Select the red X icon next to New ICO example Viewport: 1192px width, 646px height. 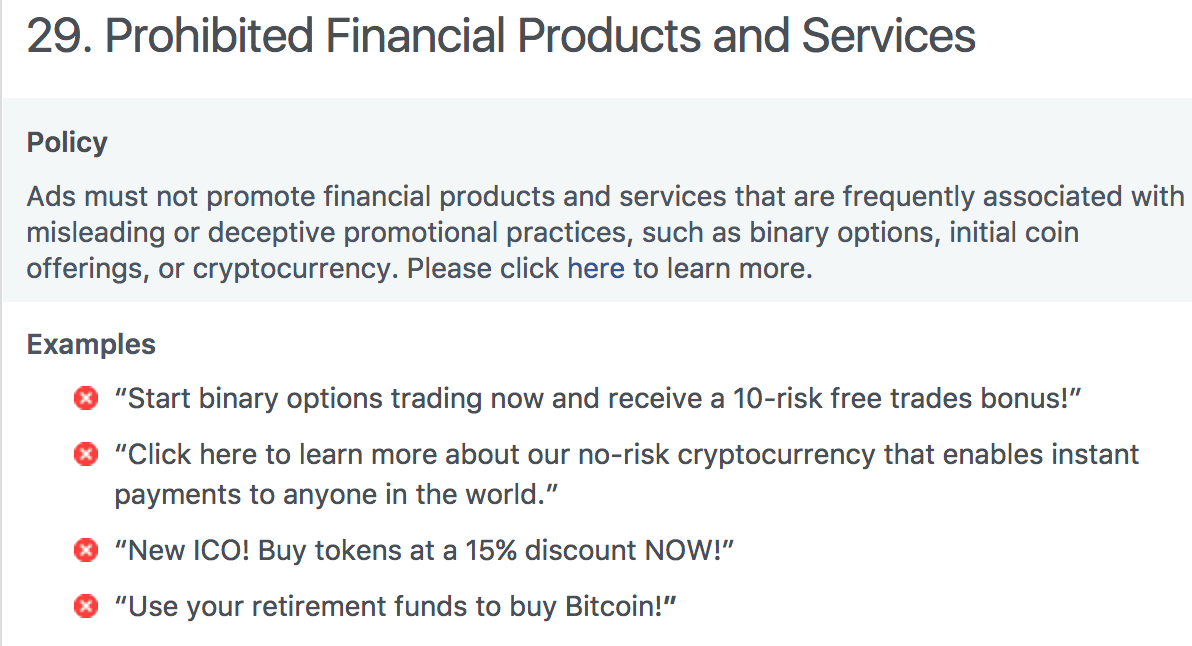86,550
